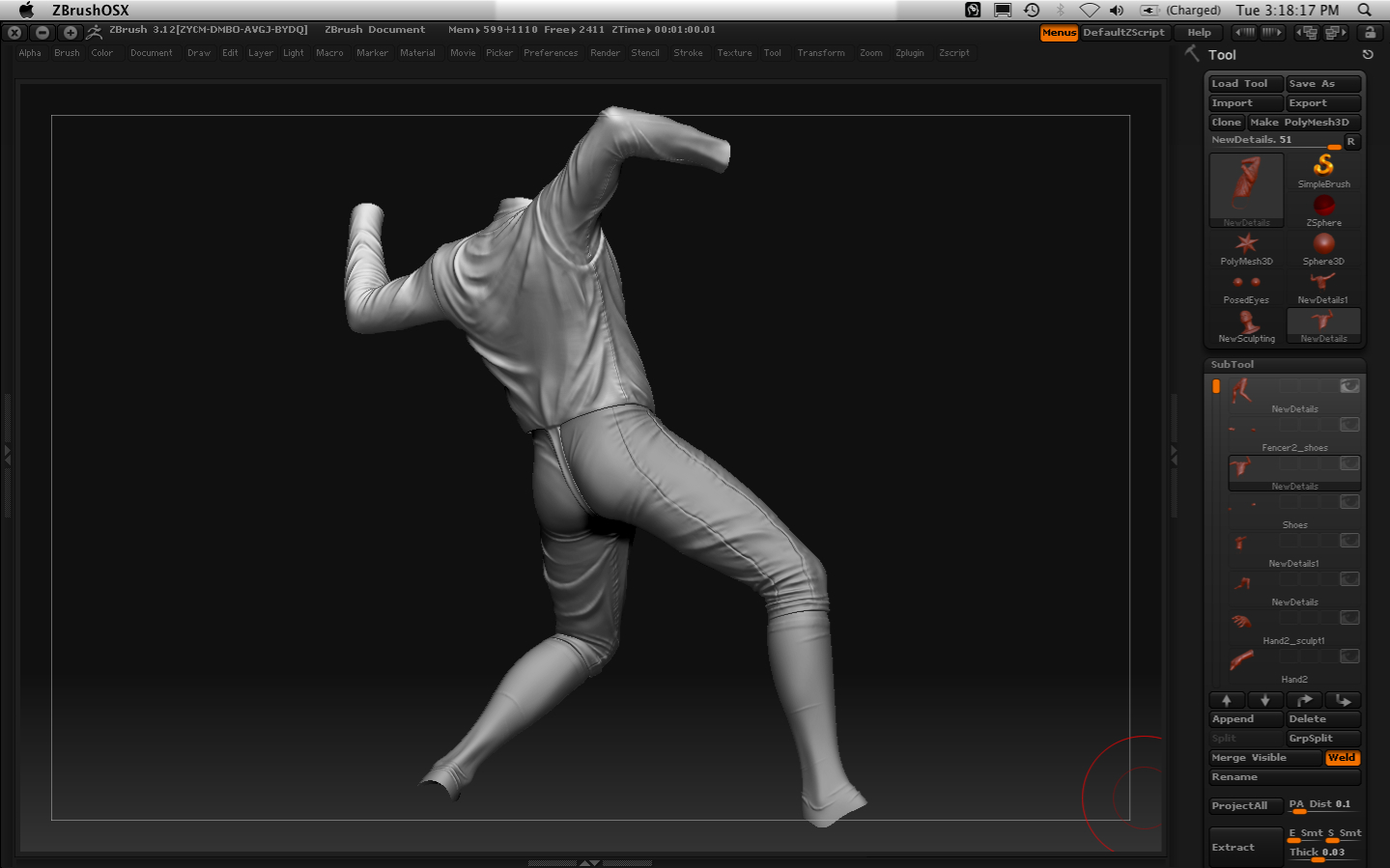Select subtool down arrow button
This screenshot has height=868, width=1390.
(x=1265, y=700)
